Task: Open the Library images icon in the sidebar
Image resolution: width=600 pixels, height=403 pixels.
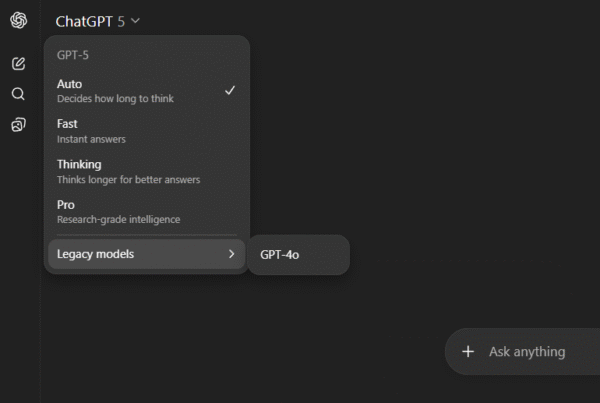Action: pos(18,125)
